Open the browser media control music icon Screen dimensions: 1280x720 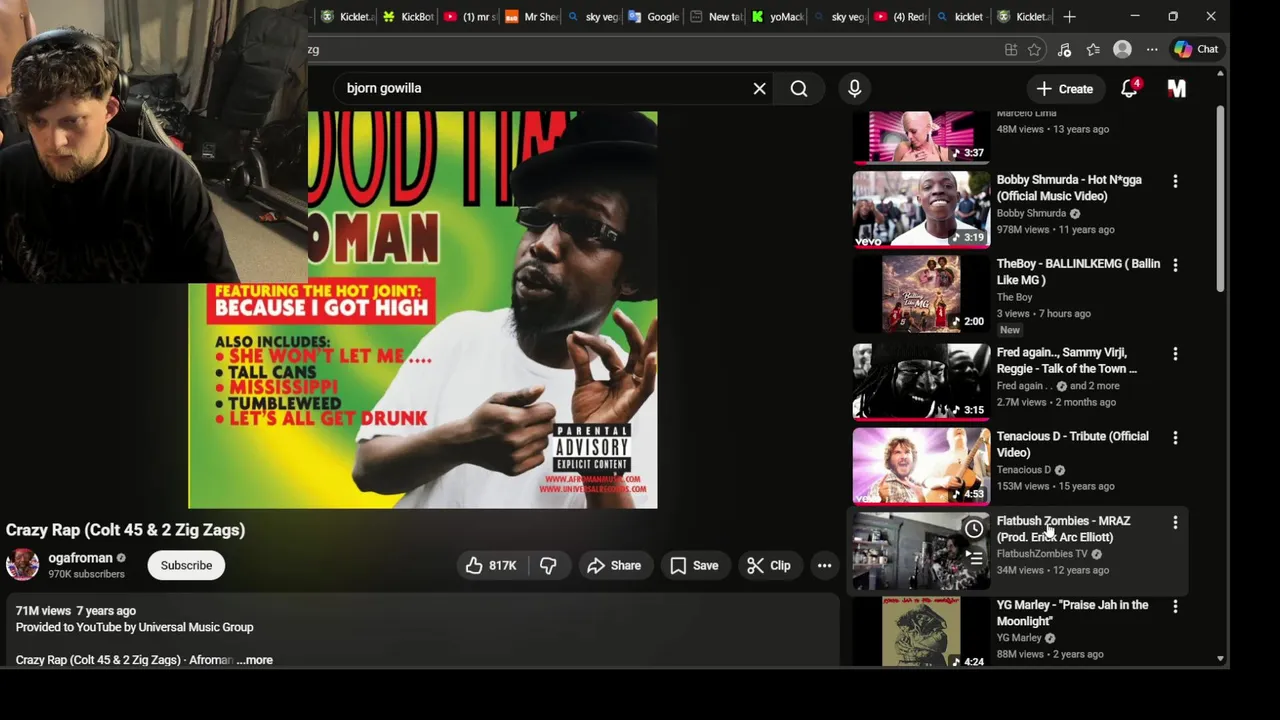tap(1064, 49)
